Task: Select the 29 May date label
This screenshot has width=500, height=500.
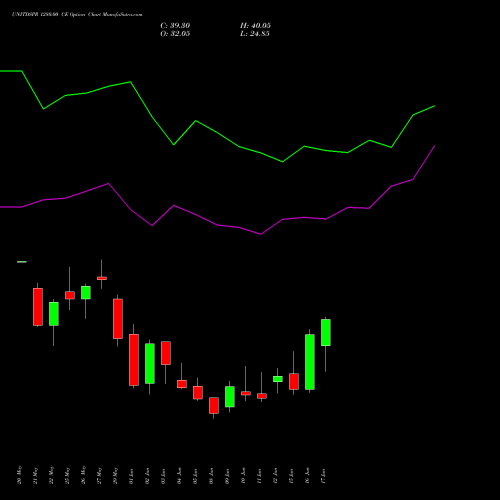Action: coord(115,475)
